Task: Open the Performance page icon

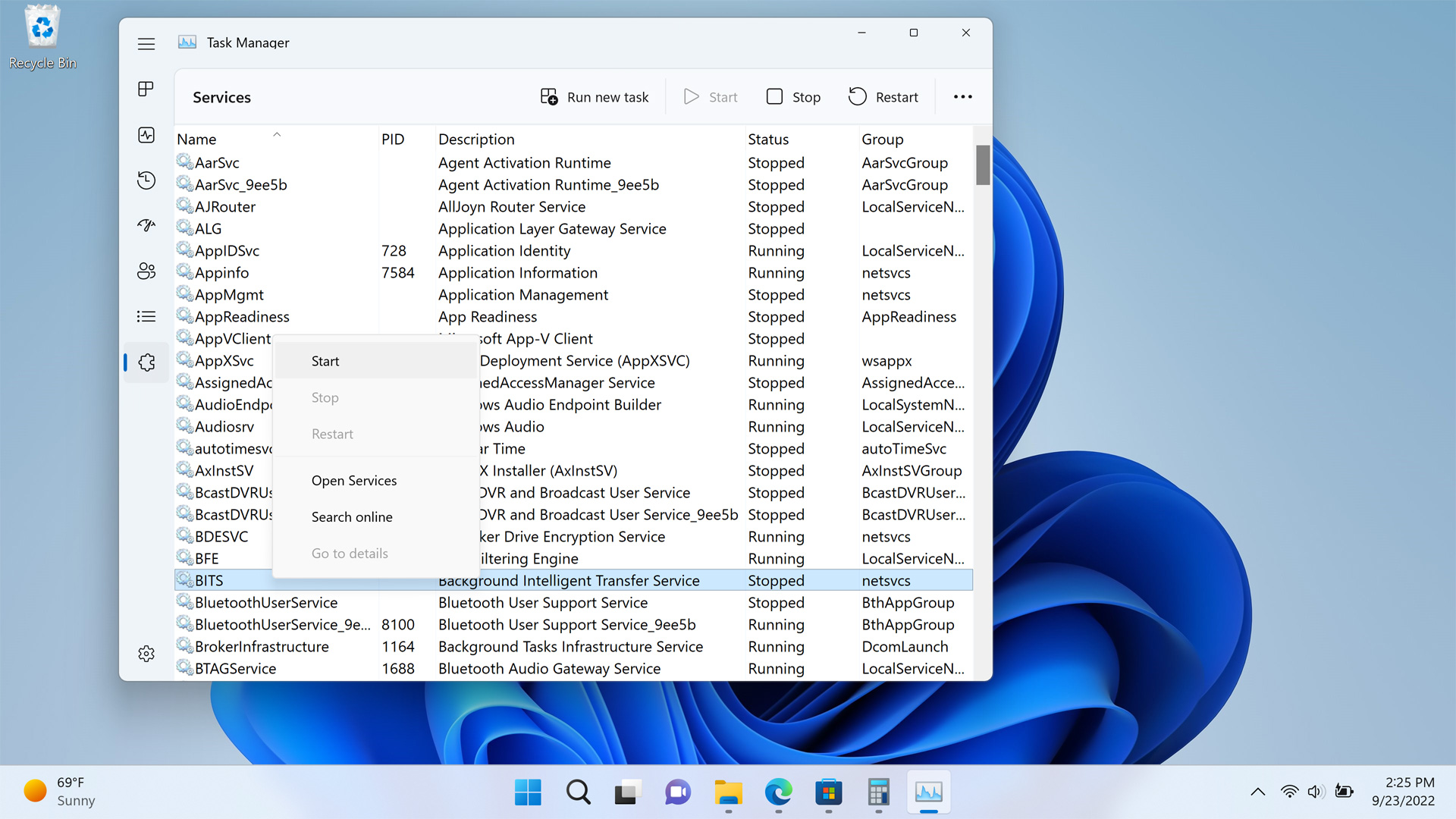Action: [x=146, y=135]
